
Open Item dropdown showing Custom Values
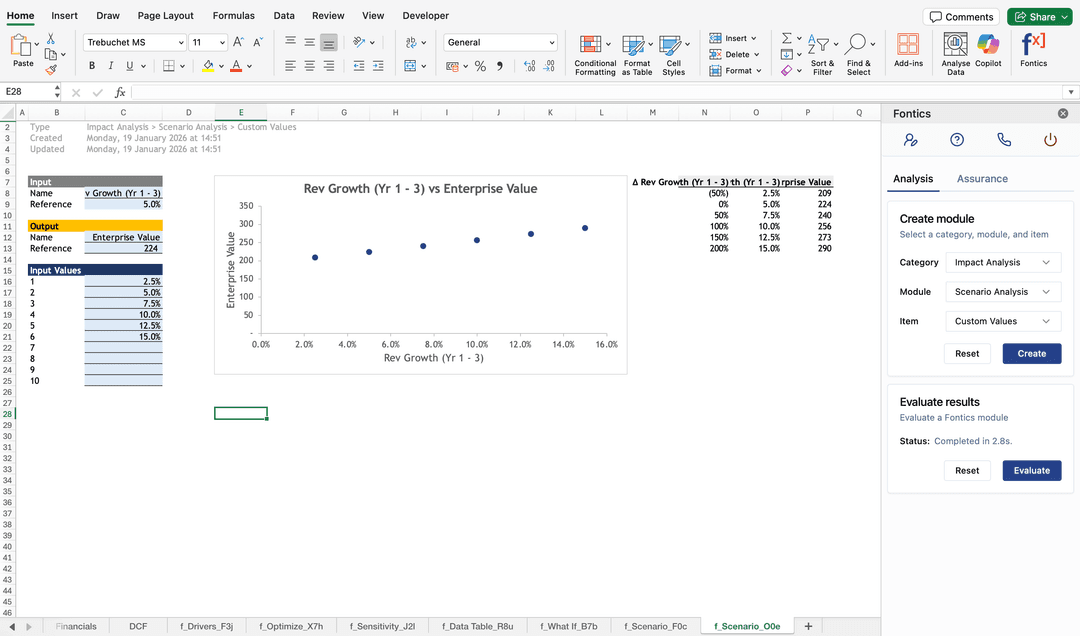pyautogui.click(x=1003, y=321)
